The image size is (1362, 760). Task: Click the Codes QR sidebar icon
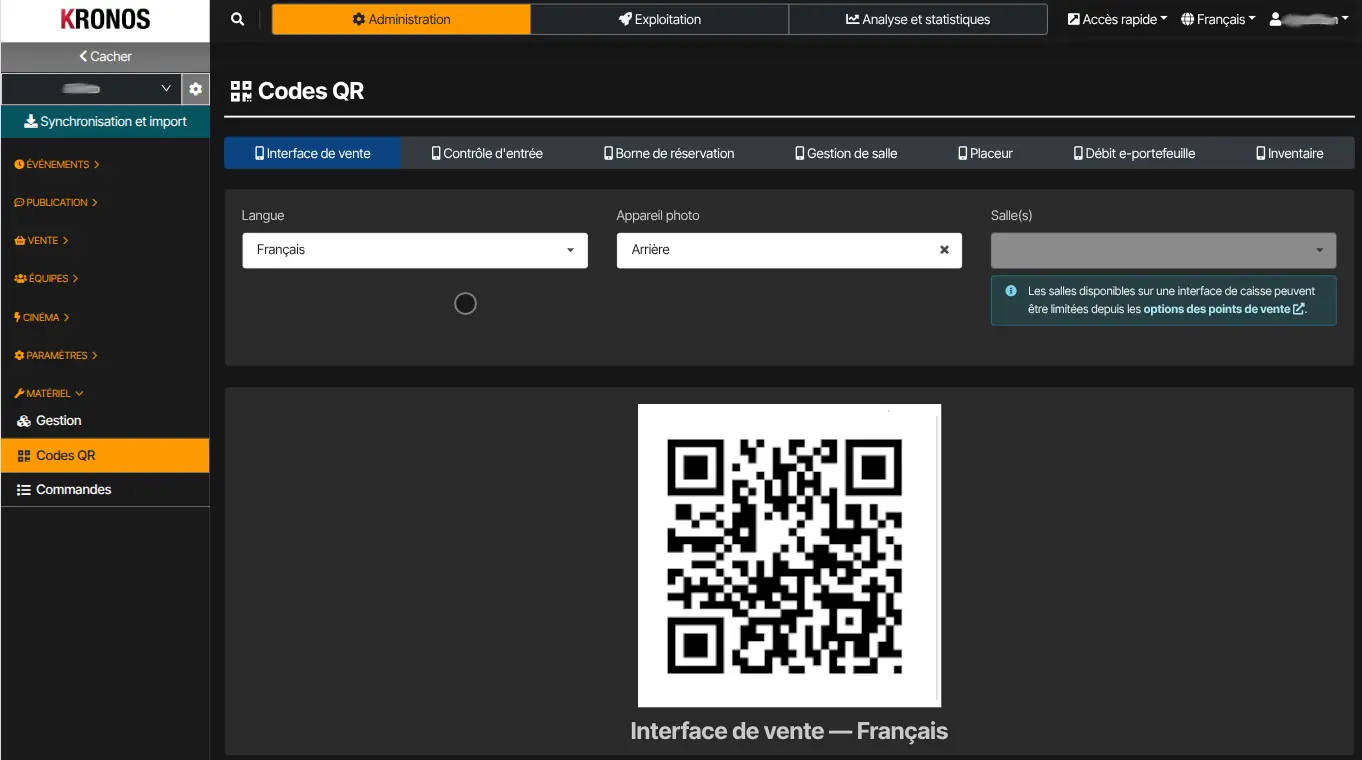[24, 455]
